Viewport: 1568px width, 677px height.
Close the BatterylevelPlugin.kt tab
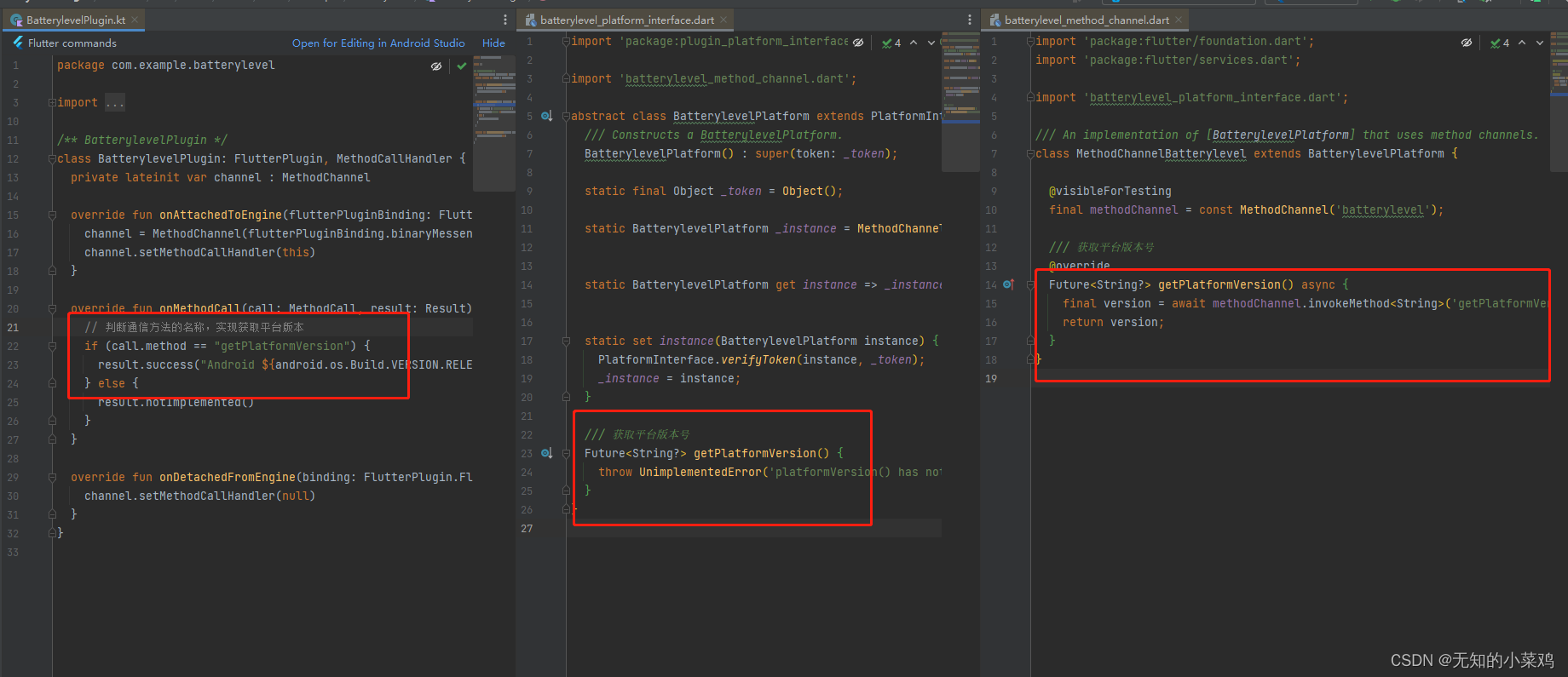(x=135, y=20)
